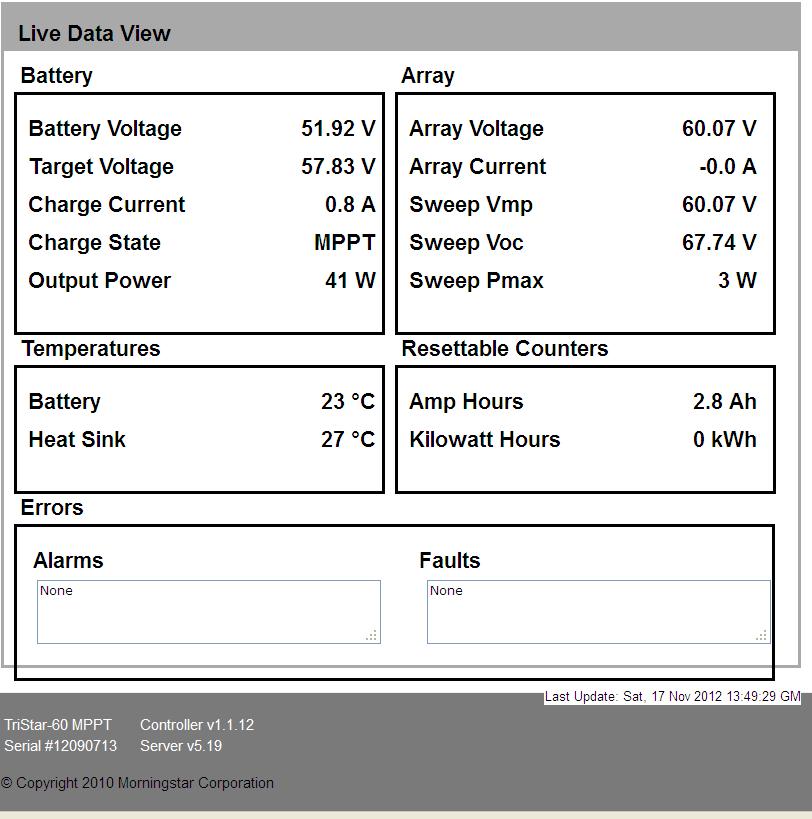Click the Charge State MPPT value
The width and height of the screenshot is (812, 819).
pyautogui.click(x=344, y=243)
